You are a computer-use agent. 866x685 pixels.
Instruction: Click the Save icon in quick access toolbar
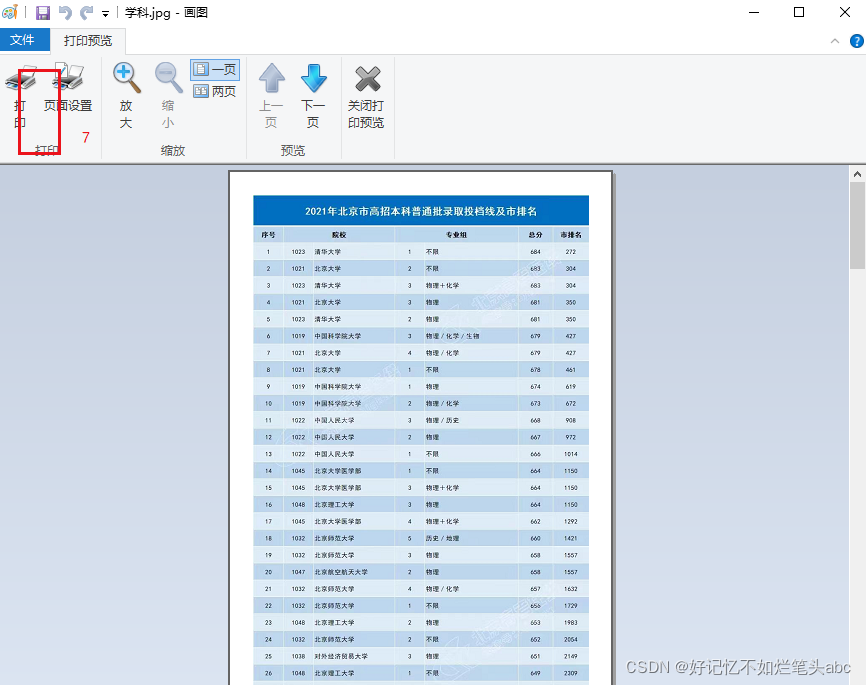43,12
